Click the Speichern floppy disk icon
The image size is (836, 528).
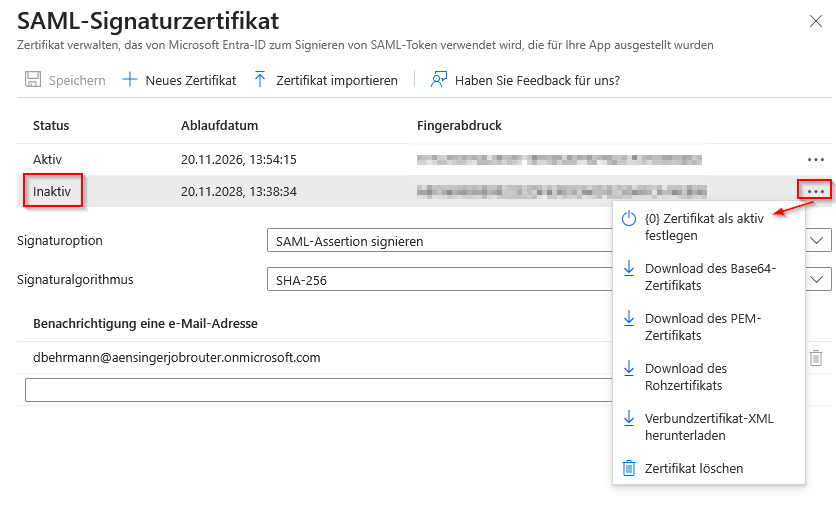33,79
